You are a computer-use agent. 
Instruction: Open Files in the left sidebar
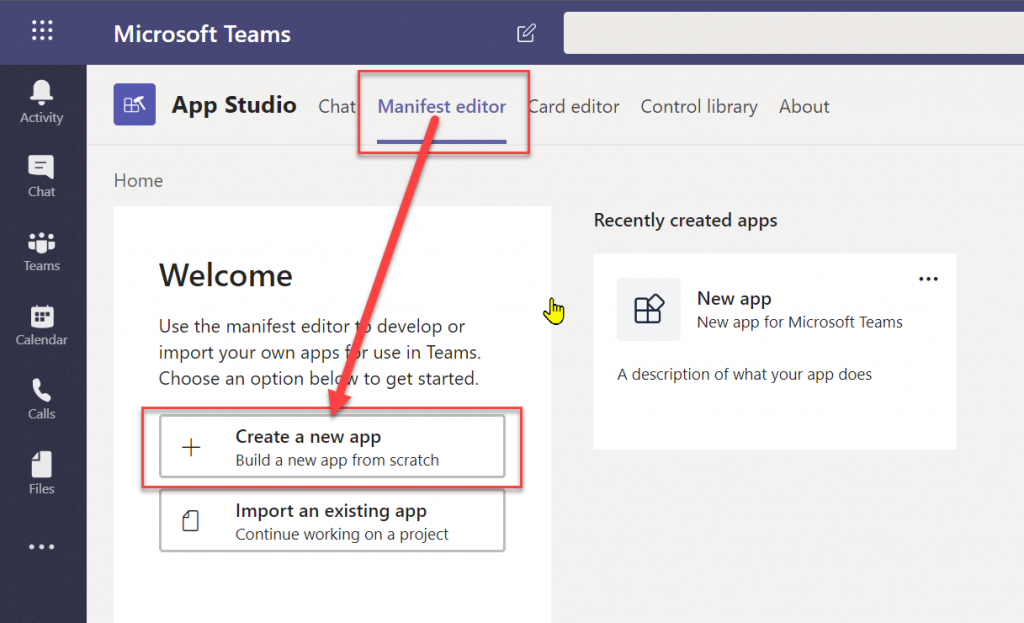pos(42,473)
